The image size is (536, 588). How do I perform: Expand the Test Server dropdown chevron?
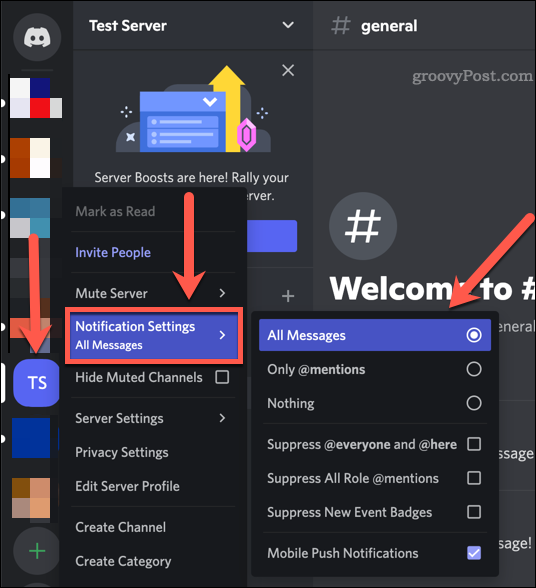[x=288, y=25]
